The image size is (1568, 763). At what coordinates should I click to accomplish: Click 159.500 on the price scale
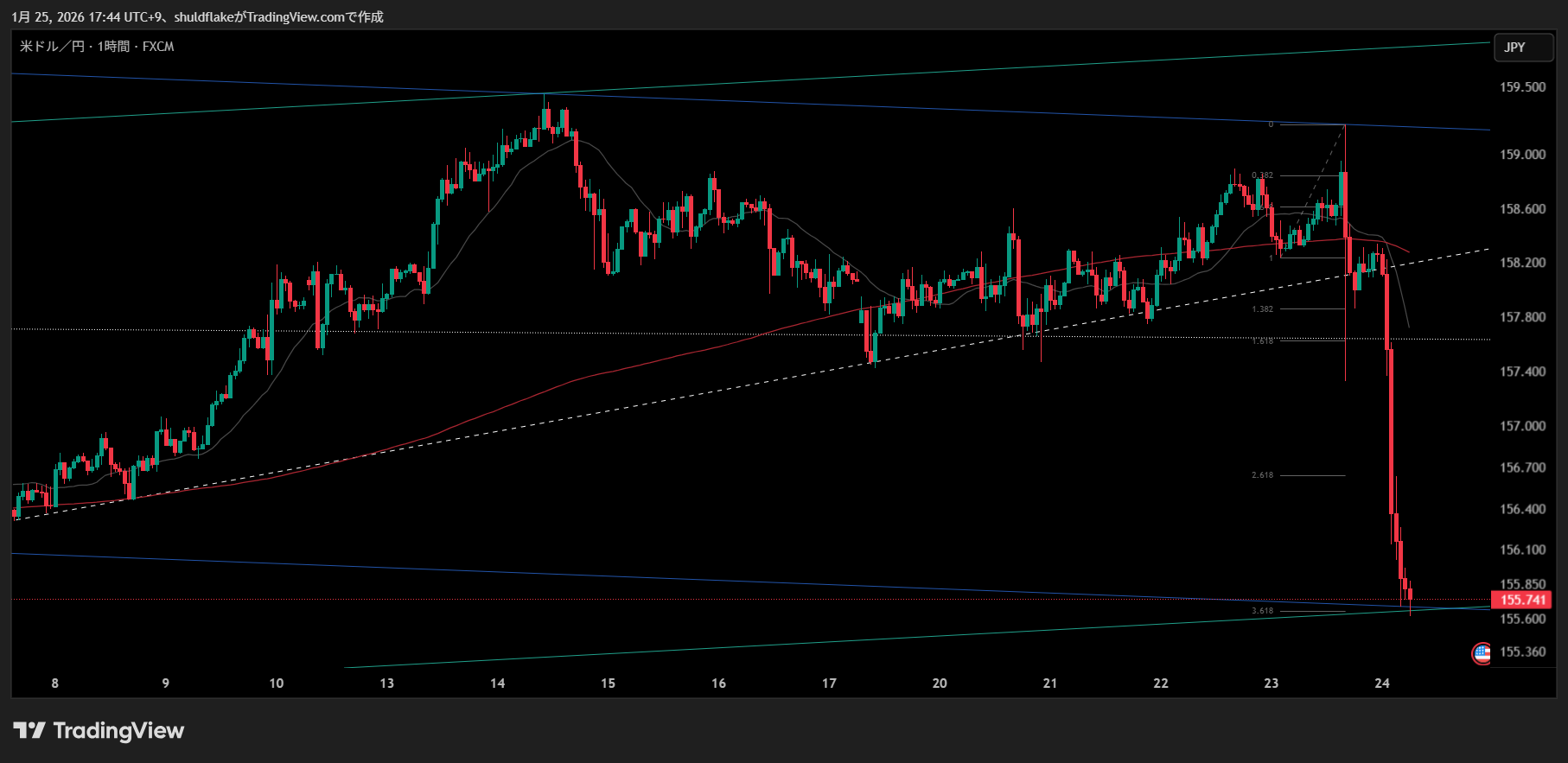tap(1522, 87)
